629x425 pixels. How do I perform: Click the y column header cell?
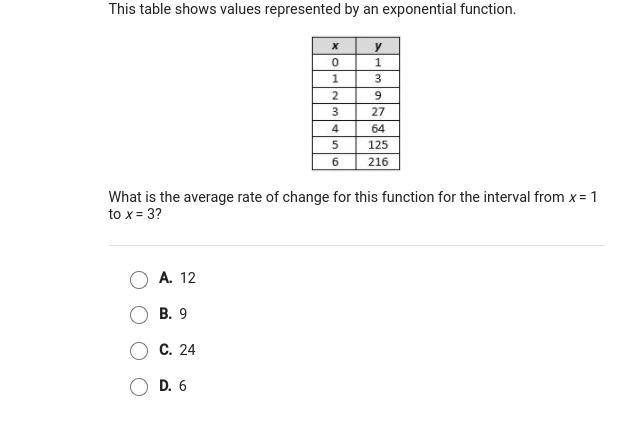378,46
